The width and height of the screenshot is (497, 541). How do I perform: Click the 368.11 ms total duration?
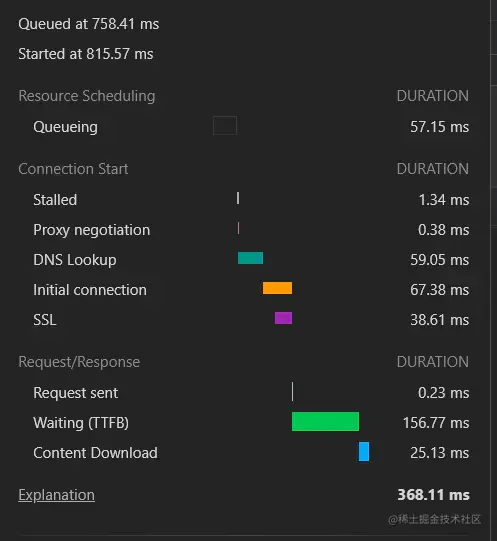click(433, 495)
